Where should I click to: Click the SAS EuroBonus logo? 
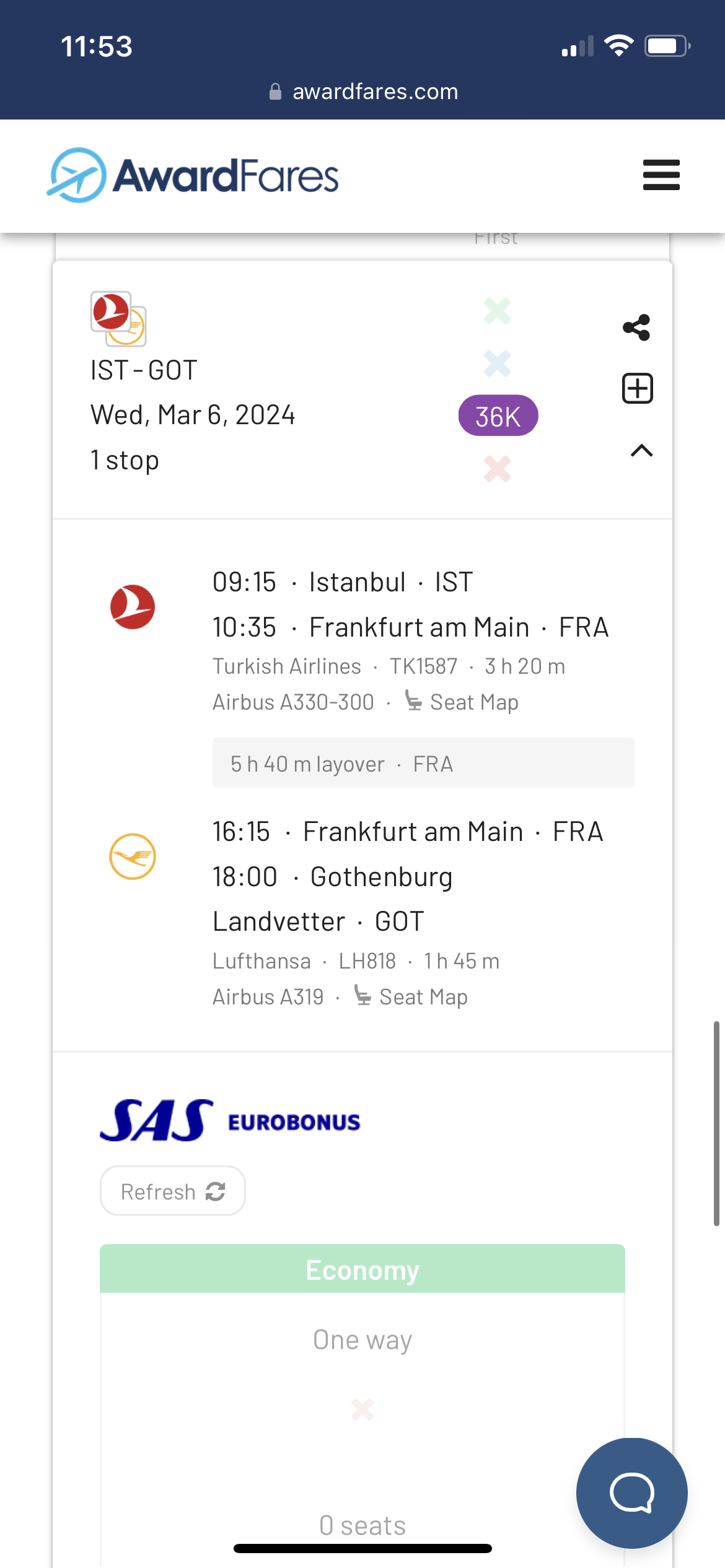230,1121
